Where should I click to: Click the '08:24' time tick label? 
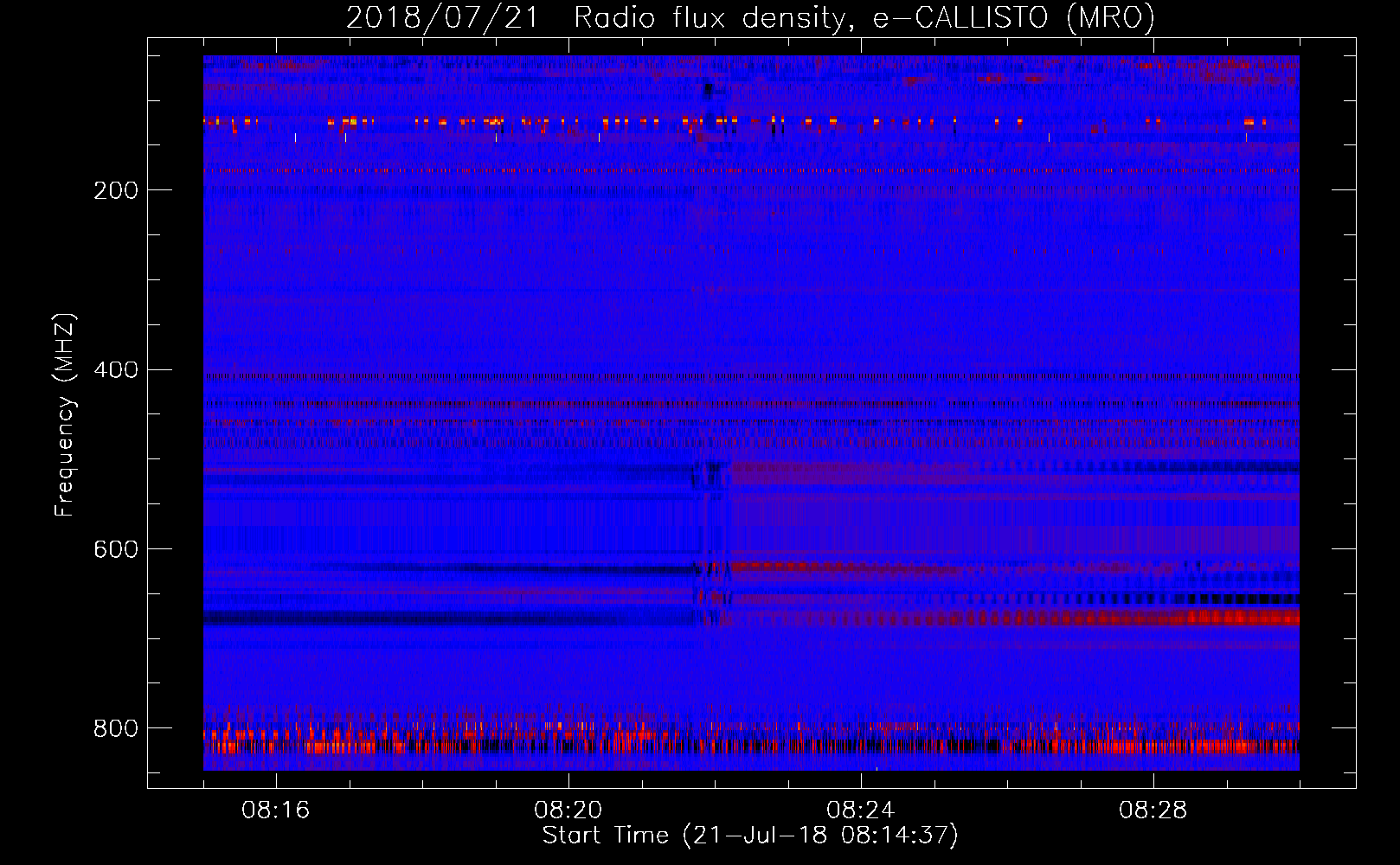click(860, 811)
